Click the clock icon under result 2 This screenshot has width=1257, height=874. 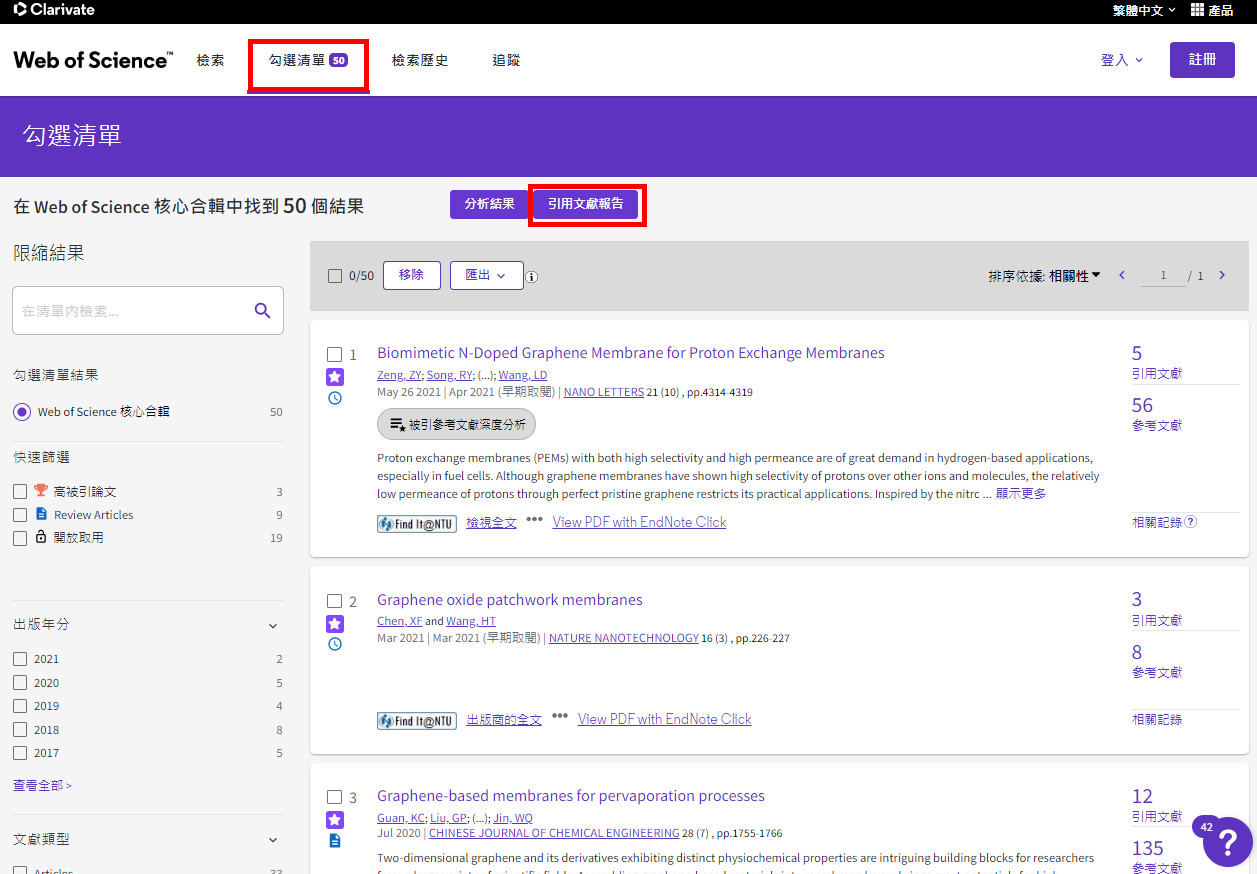[335, 644]
